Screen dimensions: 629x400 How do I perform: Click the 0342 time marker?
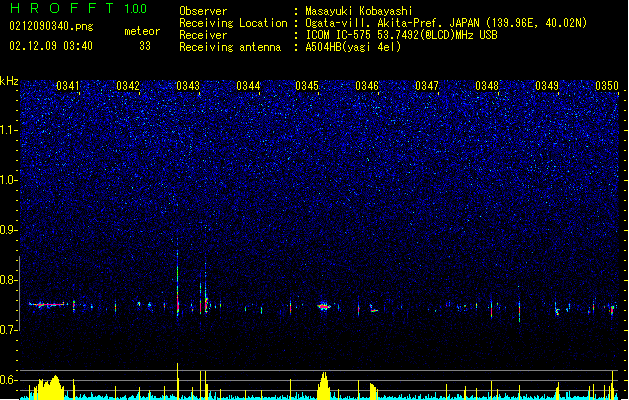(128, 86)
